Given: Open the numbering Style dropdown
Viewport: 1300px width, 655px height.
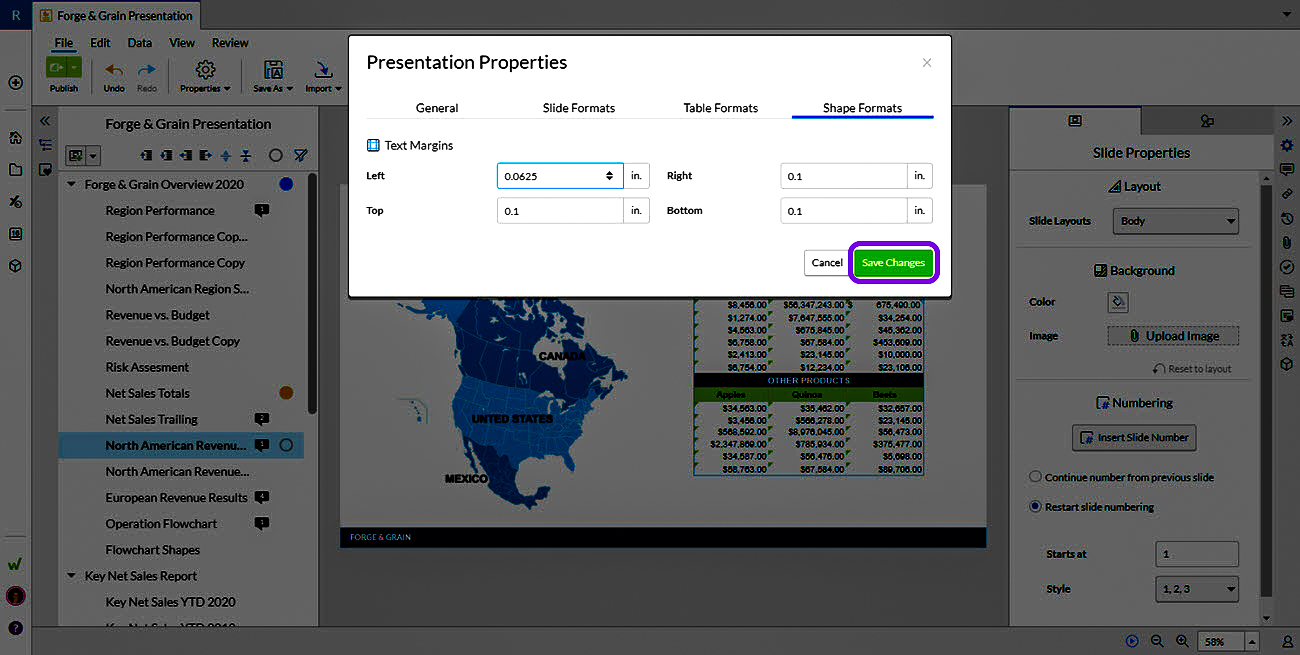Looking at the screenshot, I should coord(1196,589).
